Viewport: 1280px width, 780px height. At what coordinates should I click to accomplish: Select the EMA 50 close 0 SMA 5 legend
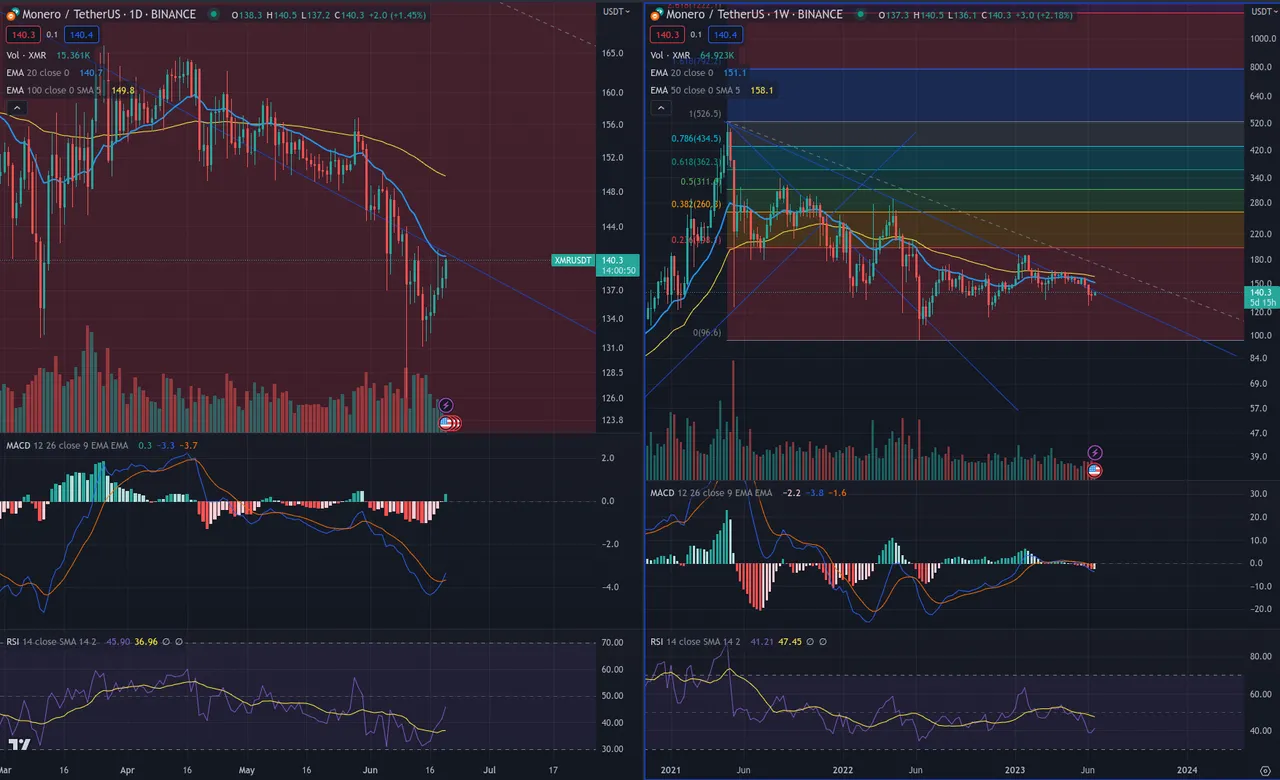tap(696, 90)
